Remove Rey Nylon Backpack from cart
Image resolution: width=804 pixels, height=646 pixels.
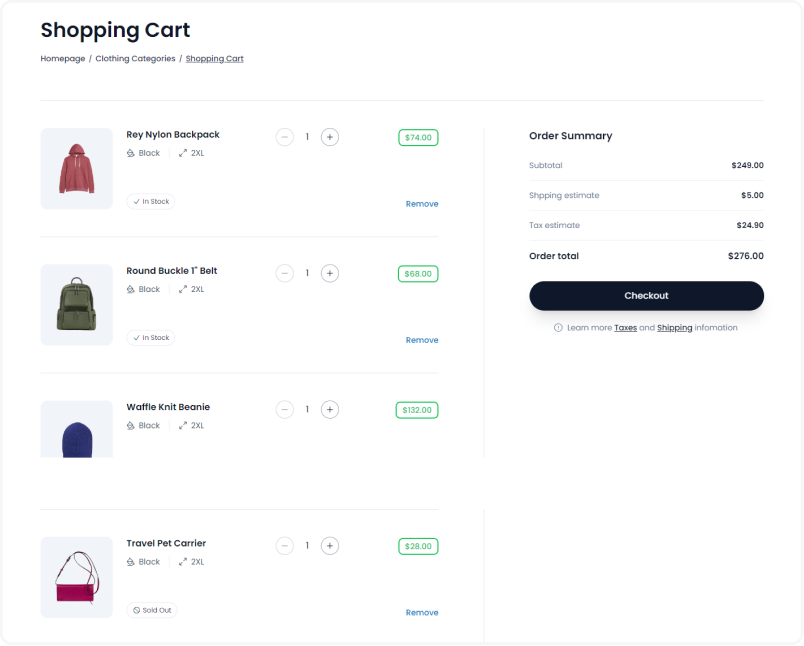click(422, 204)
